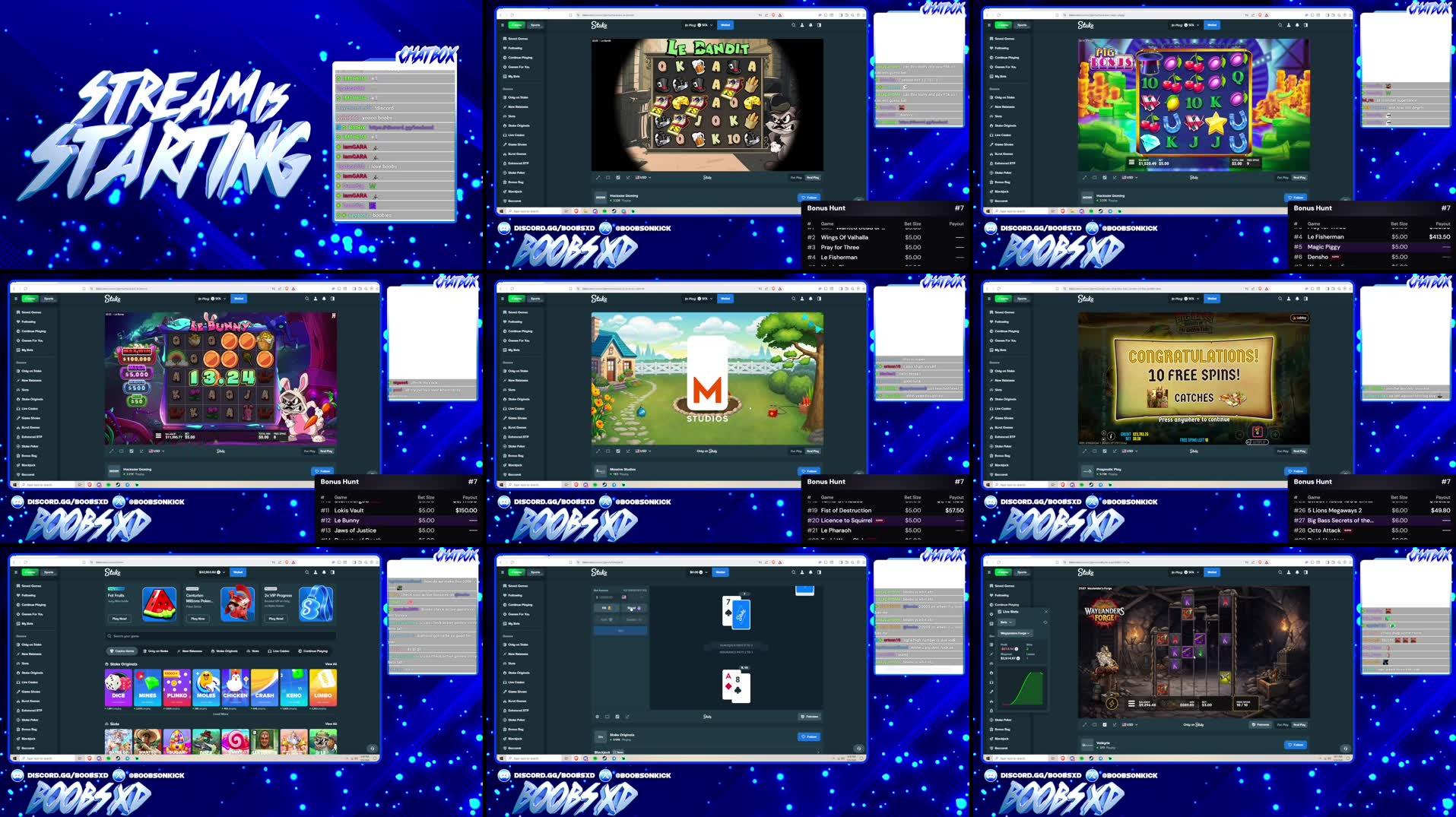This screenshot has height=817, width=1456.
Task: Open hamburger menu inside Waylanders Forge game
Action: coord(1131,704)
